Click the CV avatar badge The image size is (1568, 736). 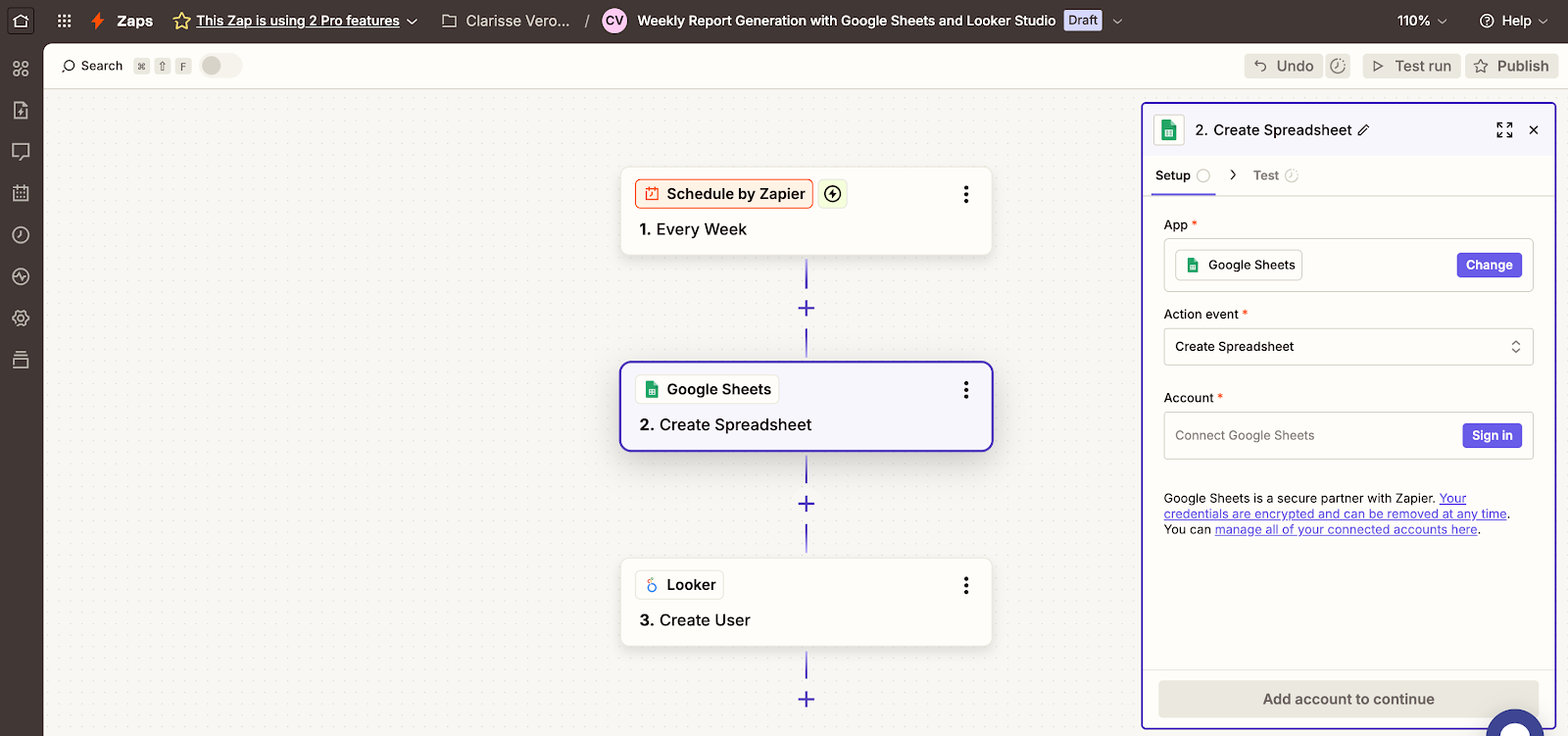[614, 21]
